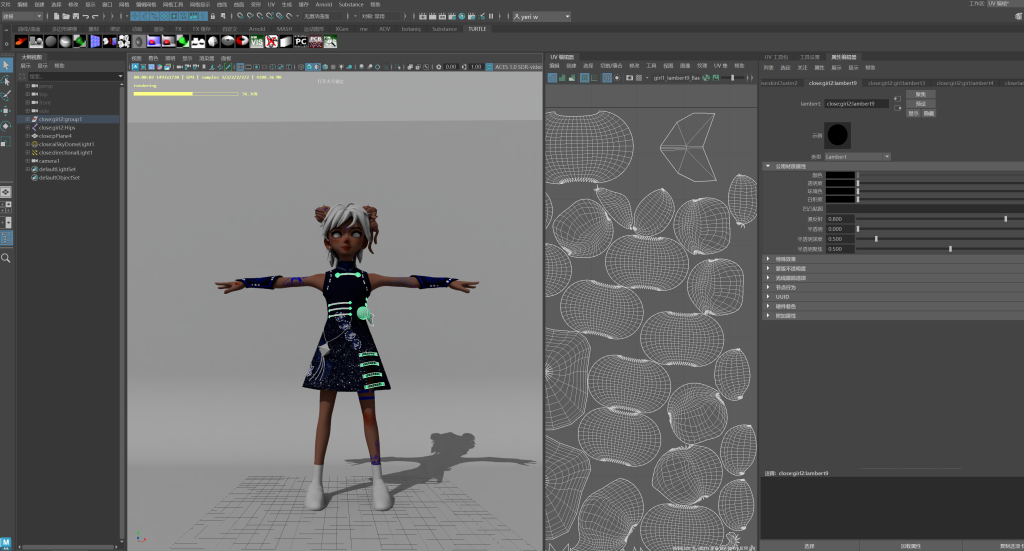Click the Presets button below Focus

coord(921,104)
